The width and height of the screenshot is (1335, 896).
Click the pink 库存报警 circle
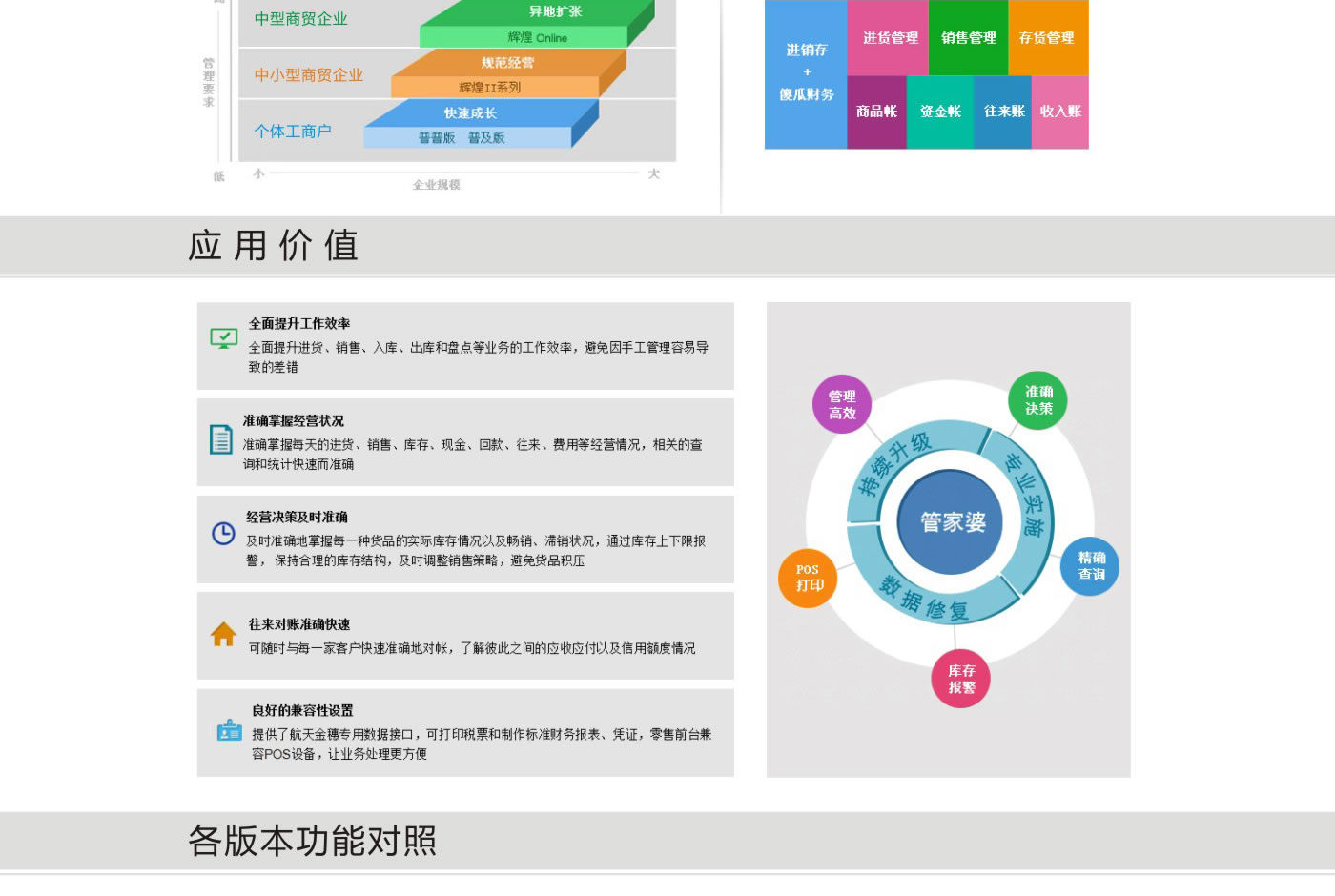[961, 679]
